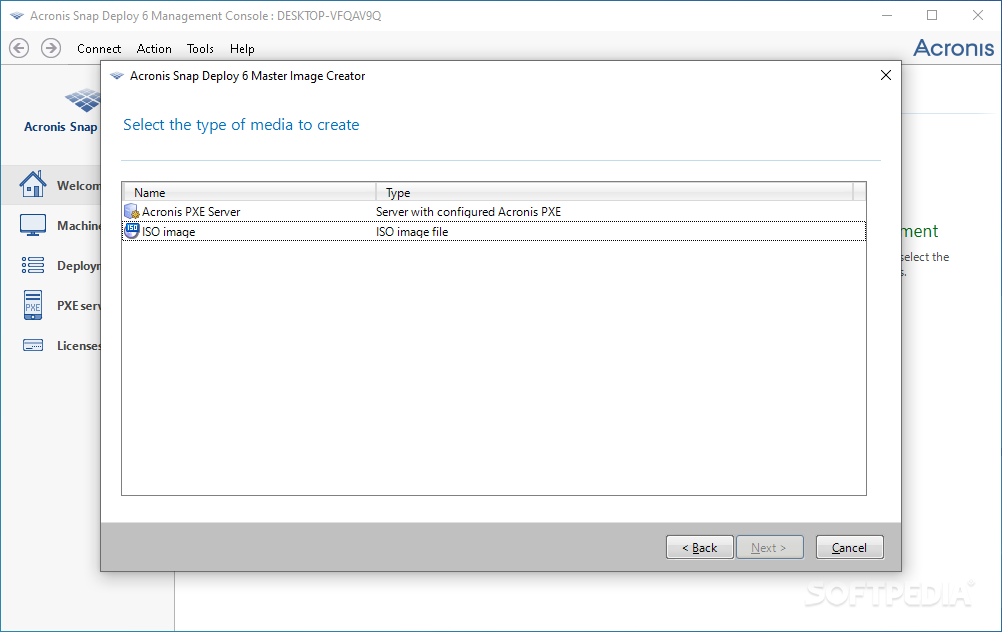
Task: Click the 'ISO image file' type cell
Action: pyautogui.click(x=412, y=231)
